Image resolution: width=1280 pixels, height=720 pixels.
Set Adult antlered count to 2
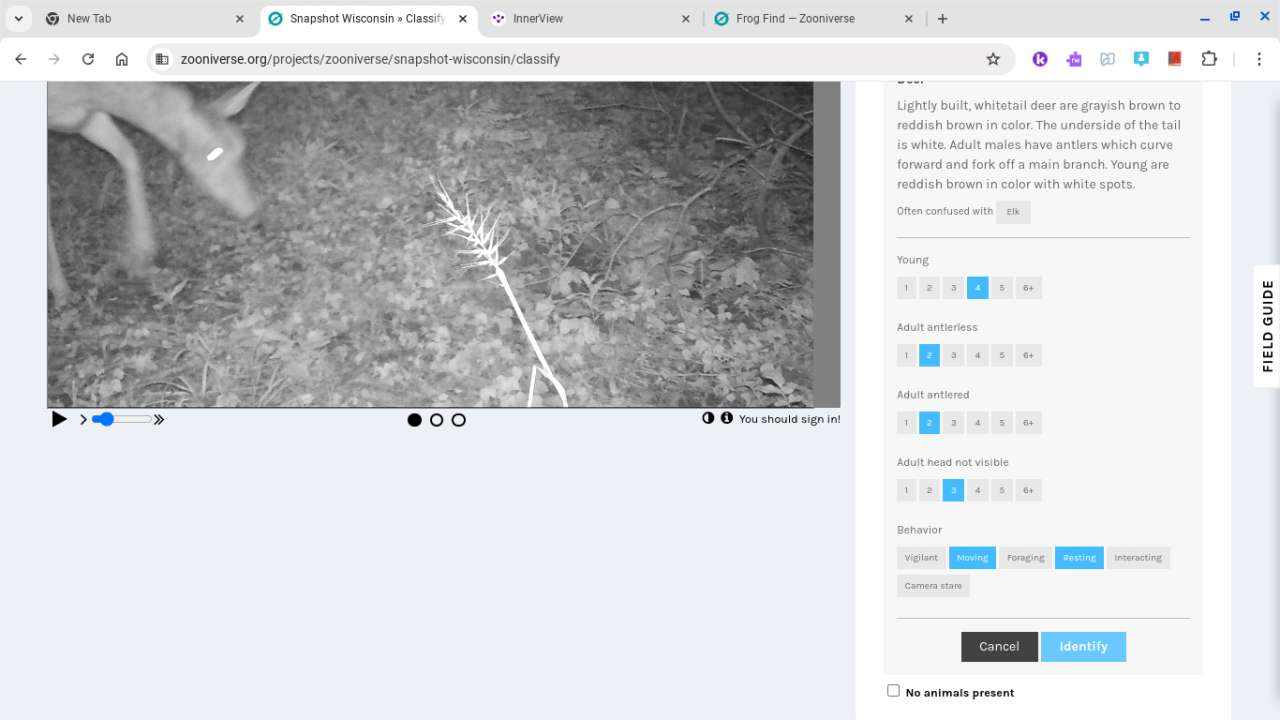pyautogui.click(x=929, y=423)
